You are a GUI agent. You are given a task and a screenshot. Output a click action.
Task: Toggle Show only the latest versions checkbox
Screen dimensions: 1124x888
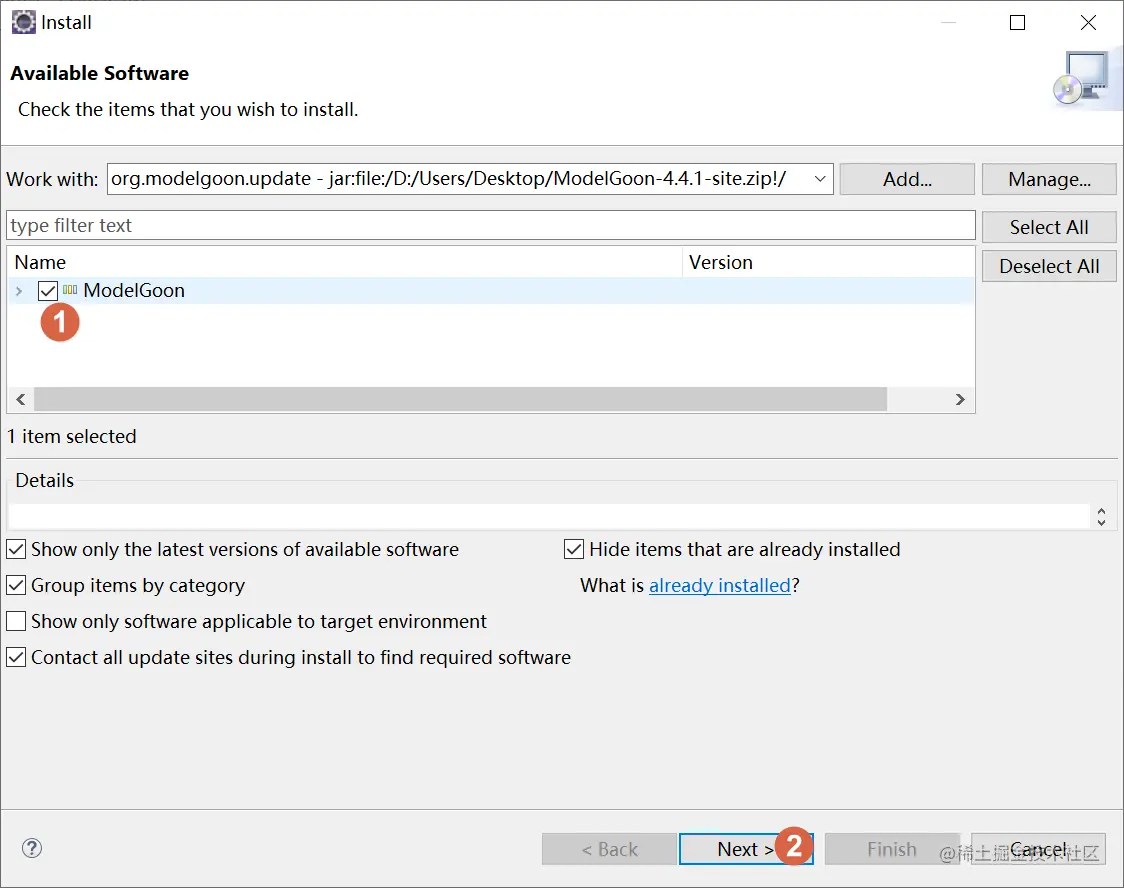[x=16, y=550]
